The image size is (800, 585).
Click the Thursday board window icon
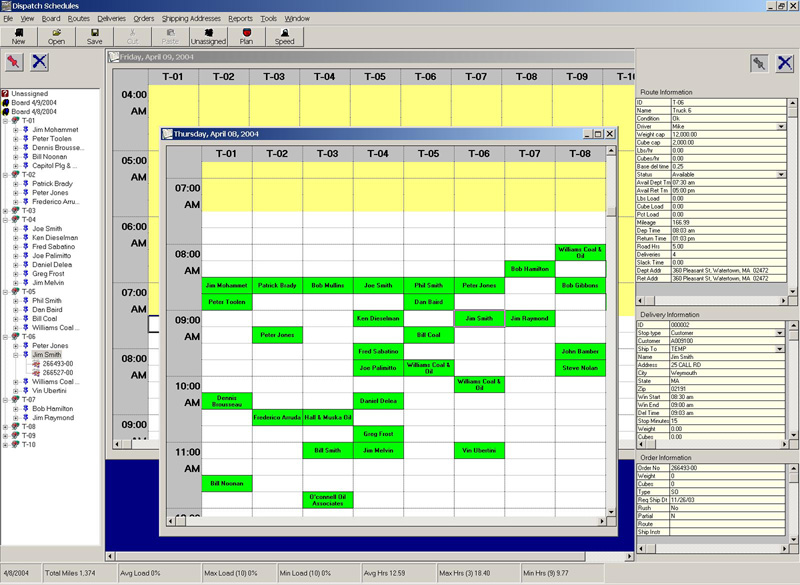[168, 134]
